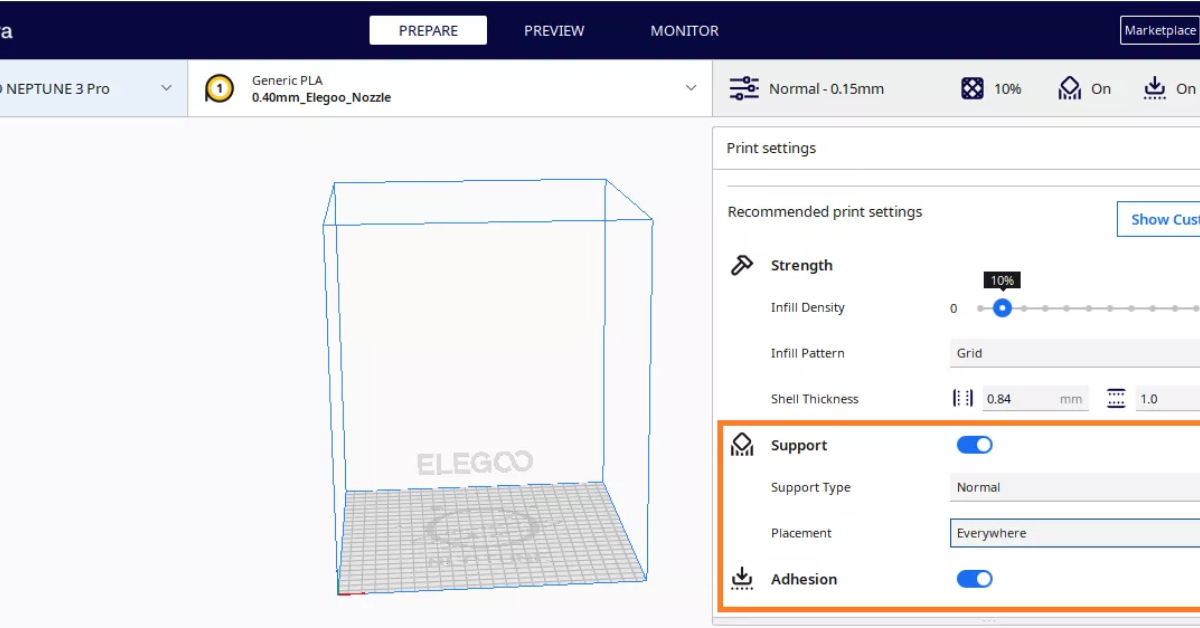Click the print profile sliders icon
The height and width of the screenshot is (628, 1200).
click(x=744, y=89)
